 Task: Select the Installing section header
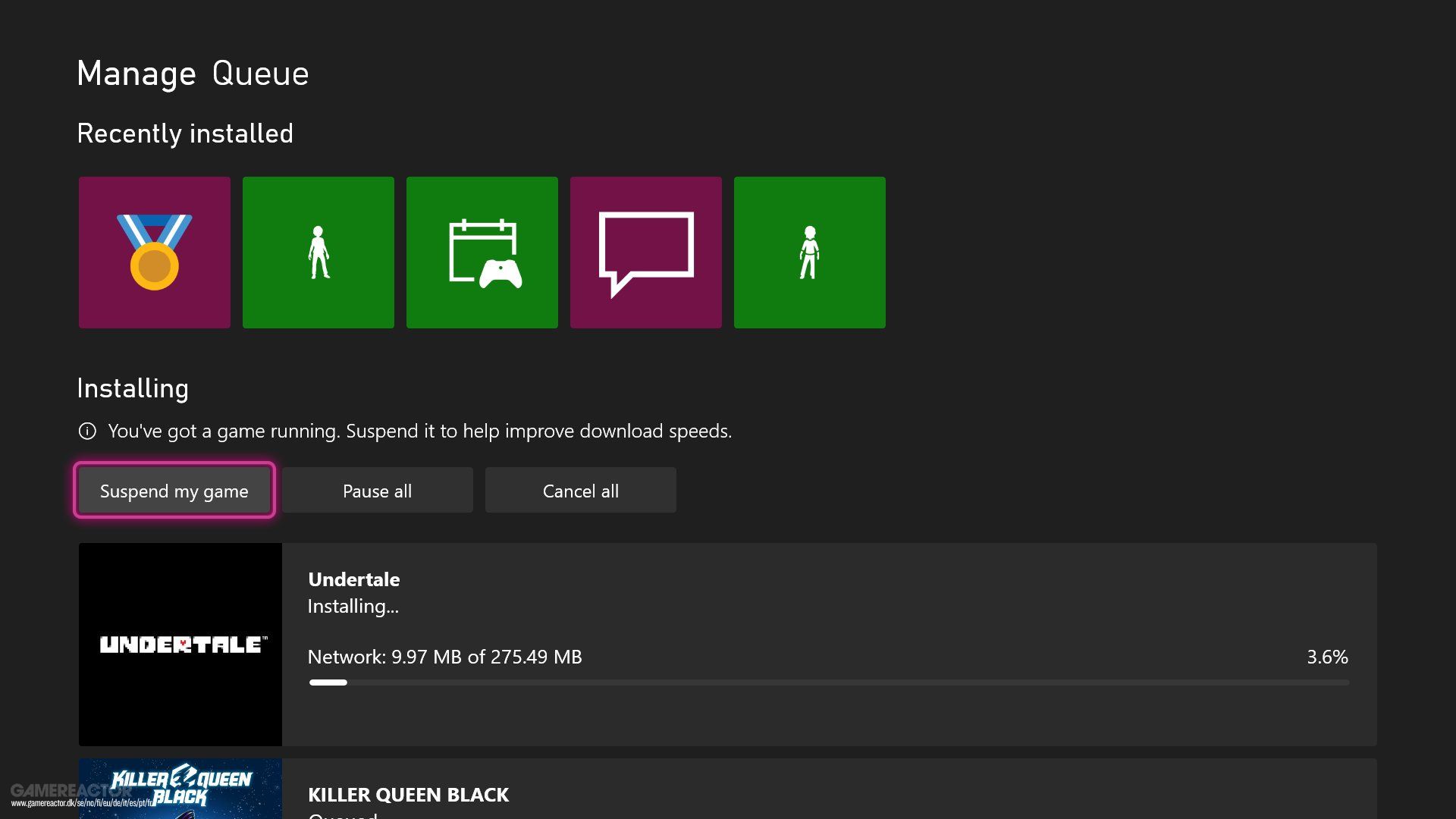pos(133,388)
